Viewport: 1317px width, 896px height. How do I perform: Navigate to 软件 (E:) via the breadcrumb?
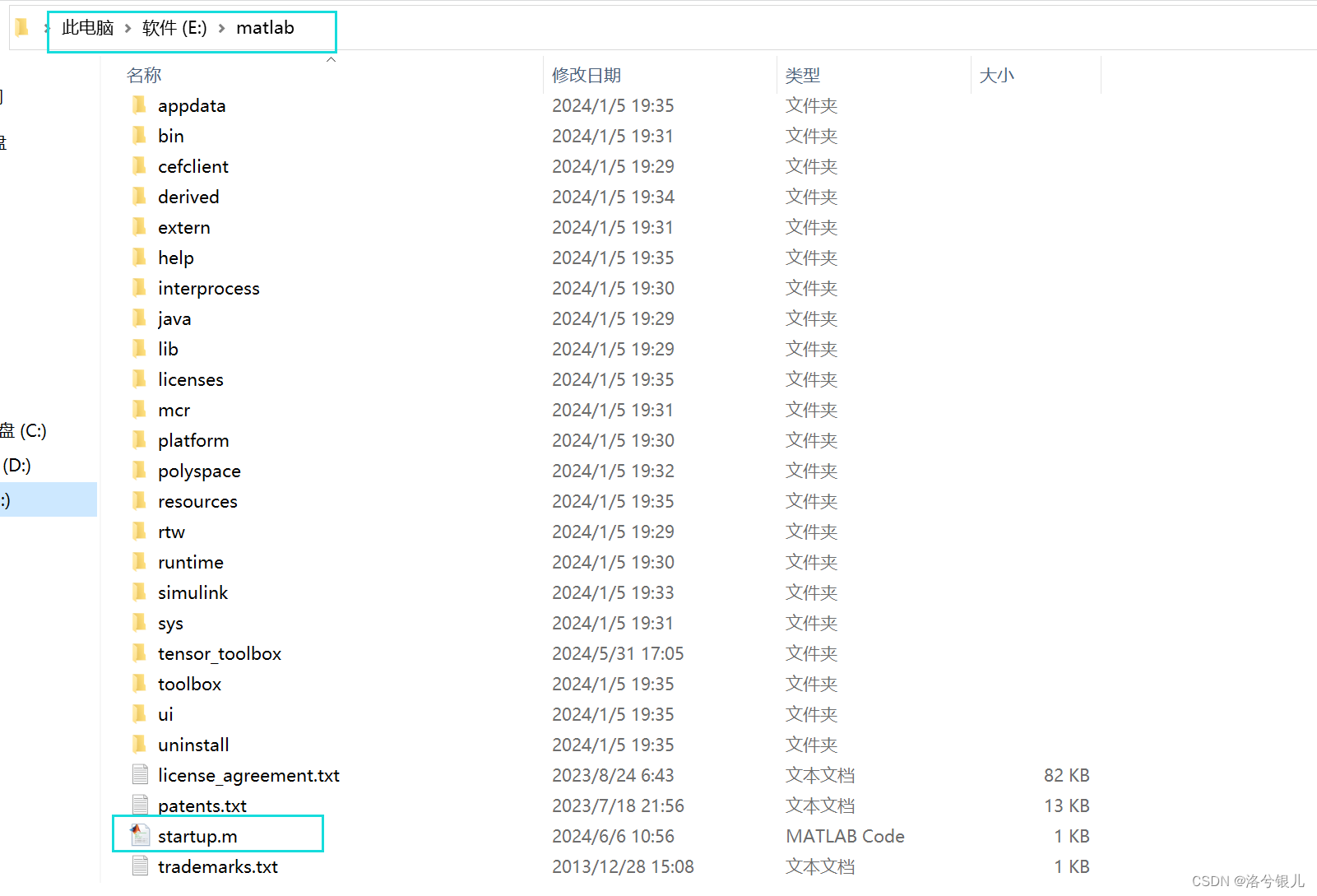coord(174,27)
